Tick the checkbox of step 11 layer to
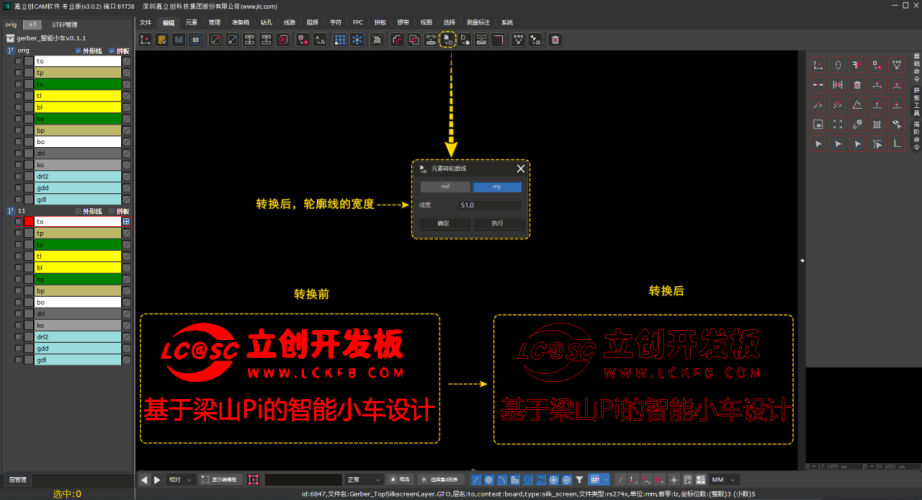The width and height of the screenshot is (922, 500). pos(18,222)
